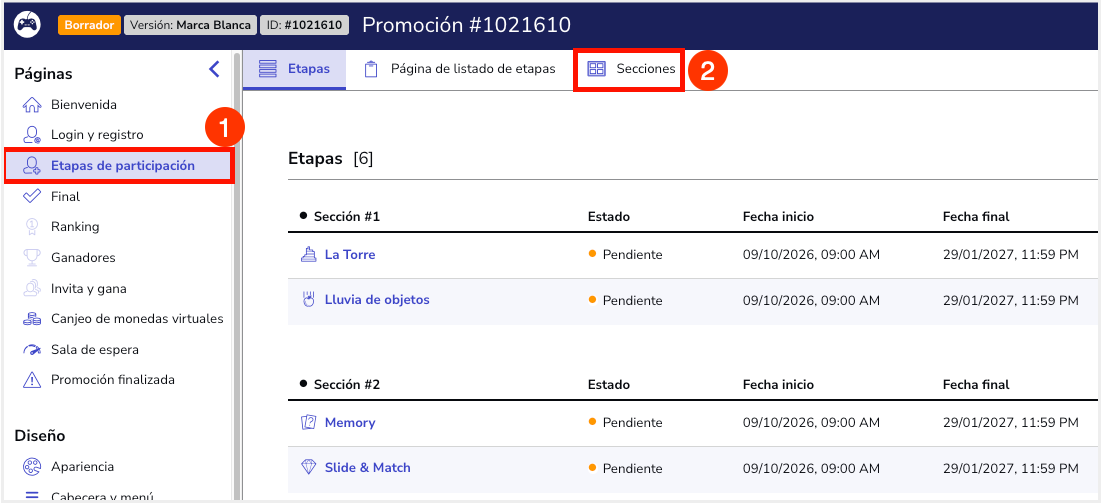Screen dimensions: 1101x504
Task: Go to the Bienvenida page
Action: click(x=84, y=105)
